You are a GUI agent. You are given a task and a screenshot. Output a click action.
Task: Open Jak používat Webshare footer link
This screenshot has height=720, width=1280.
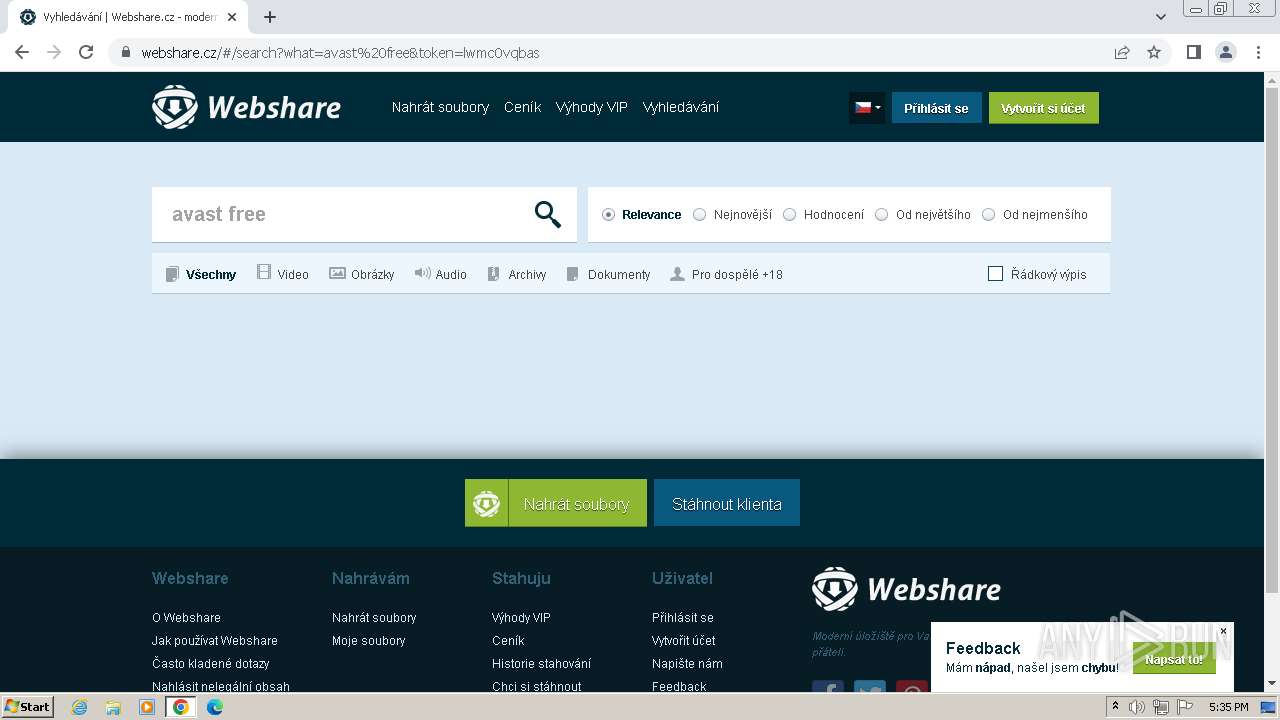click(215, 641)
